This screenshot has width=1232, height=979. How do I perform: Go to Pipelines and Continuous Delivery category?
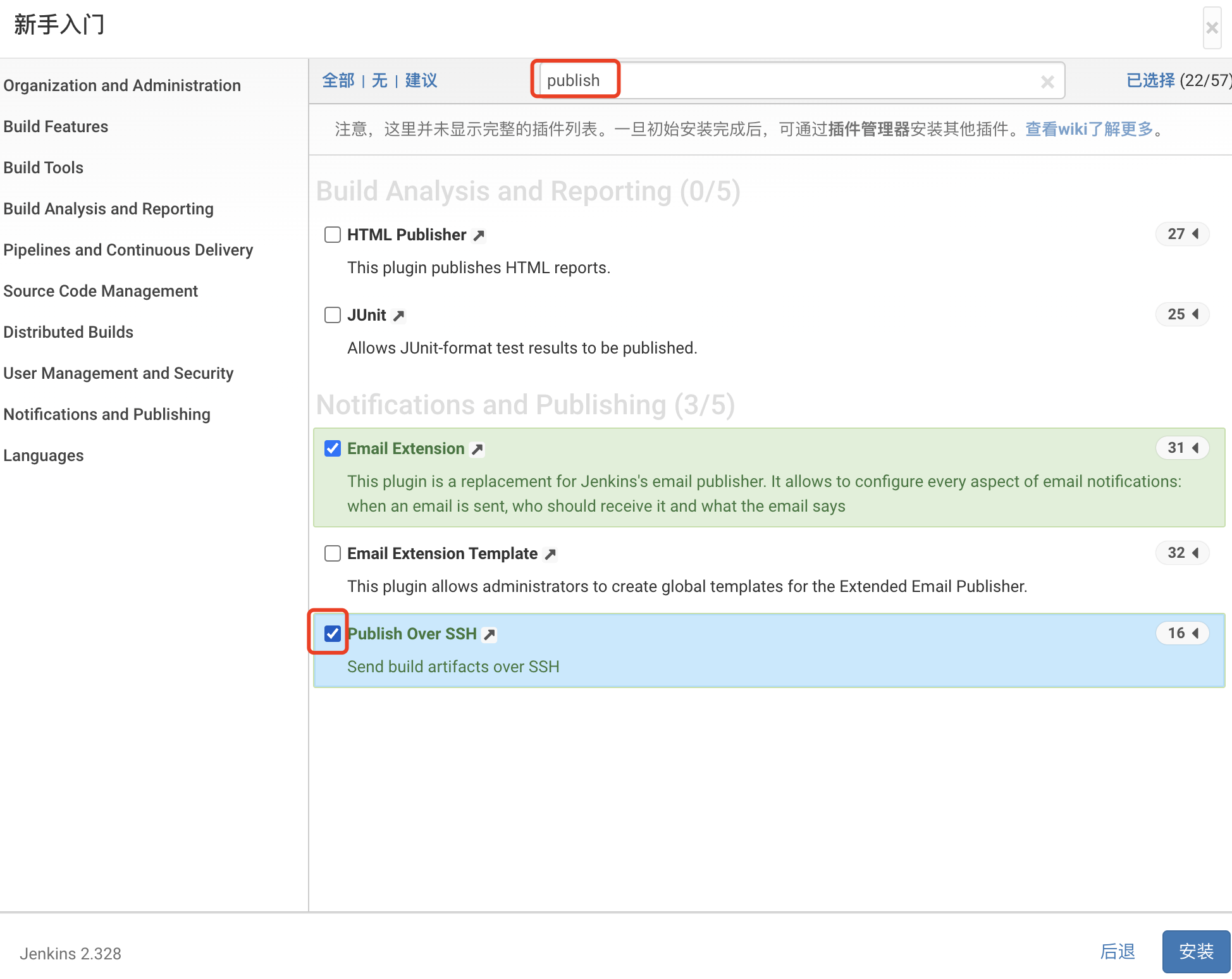128,250
